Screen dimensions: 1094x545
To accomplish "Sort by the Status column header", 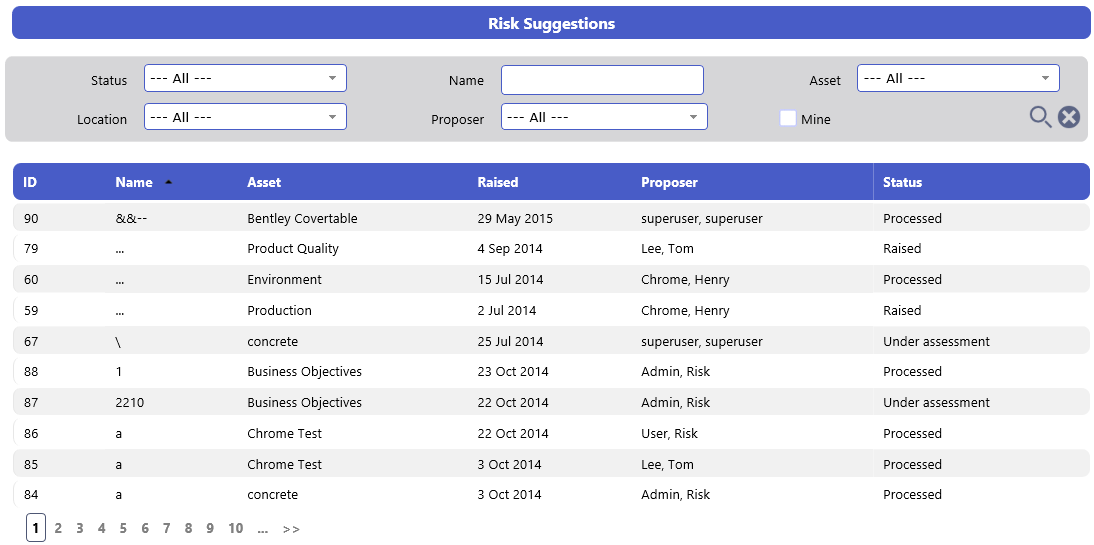I will 902,182.
